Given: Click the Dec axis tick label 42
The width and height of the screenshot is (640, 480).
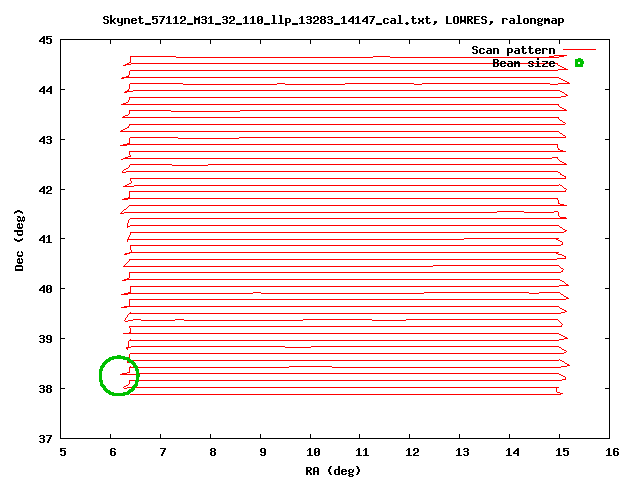Looking at the screenshot, I should point(46,190).
